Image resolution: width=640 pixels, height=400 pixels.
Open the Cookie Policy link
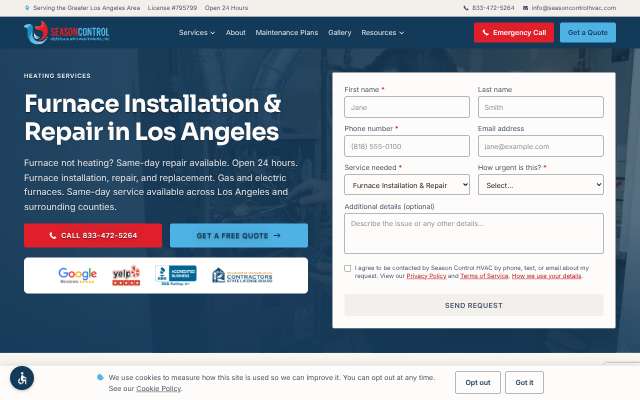pos(158,389)
